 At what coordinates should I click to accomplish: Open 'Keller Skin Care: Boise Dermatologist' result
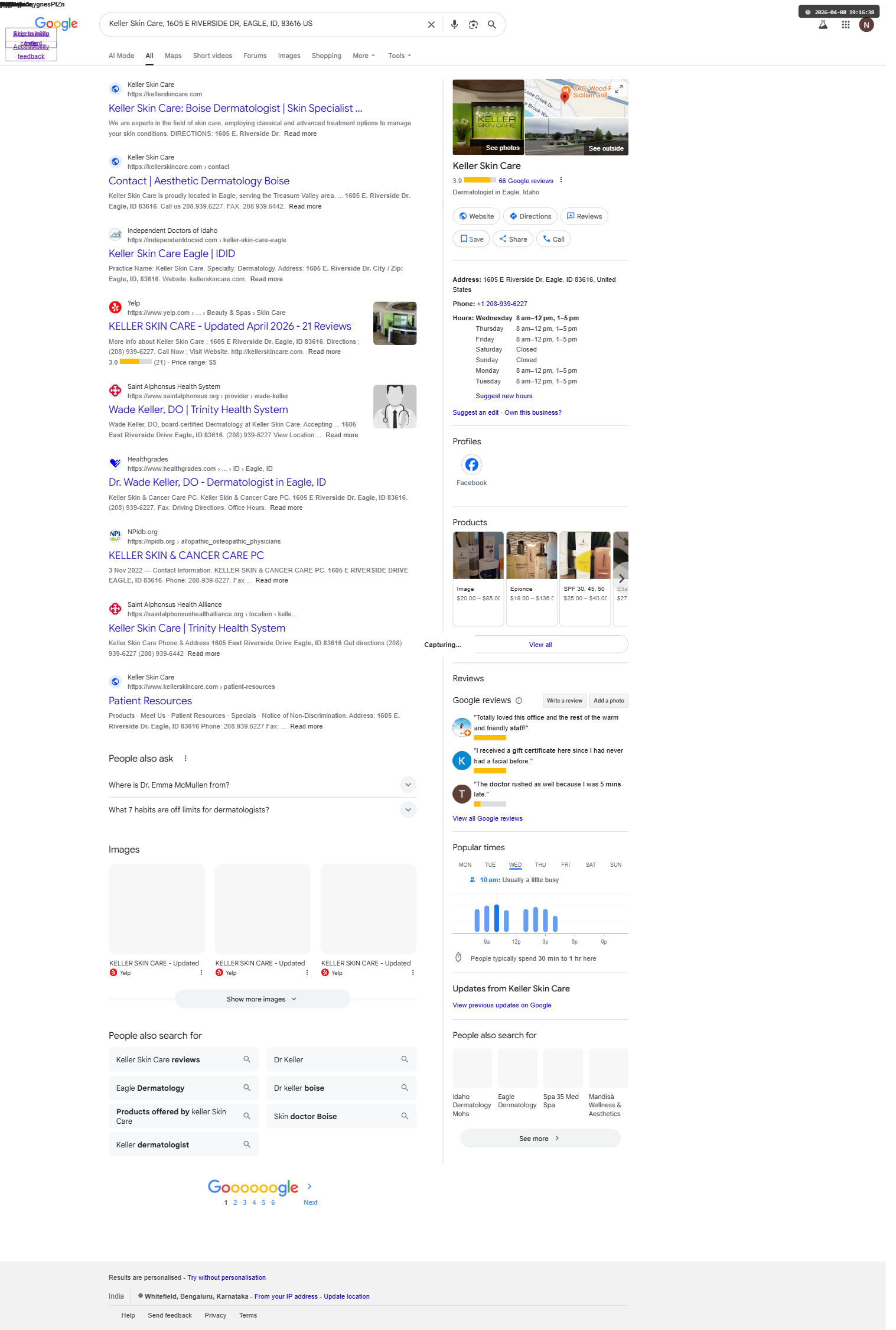click(235, 108)
